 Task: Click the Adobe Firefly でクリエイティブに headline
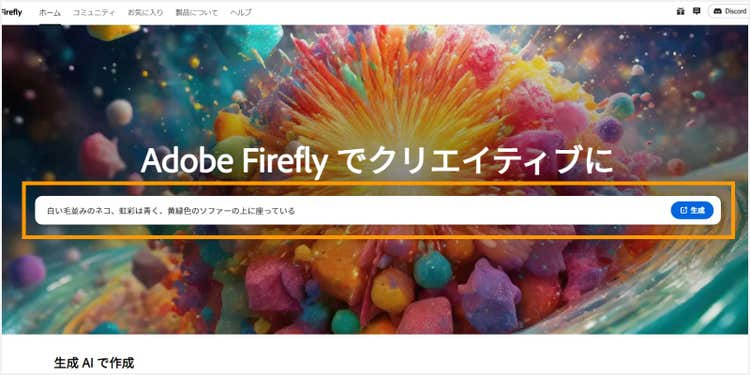click(376, 161)
